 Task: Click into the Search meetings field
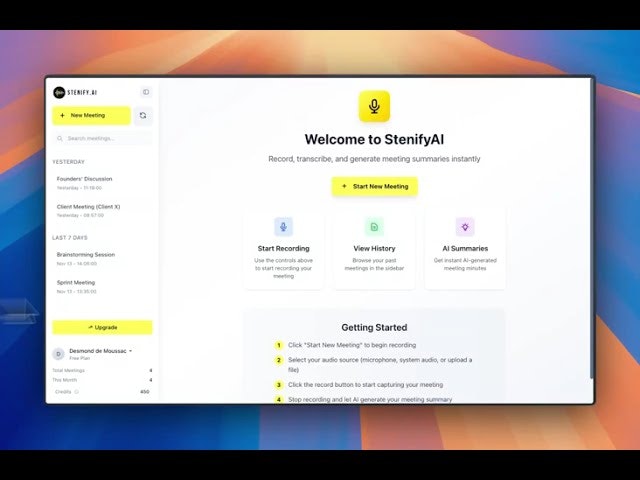coord(102,138)
